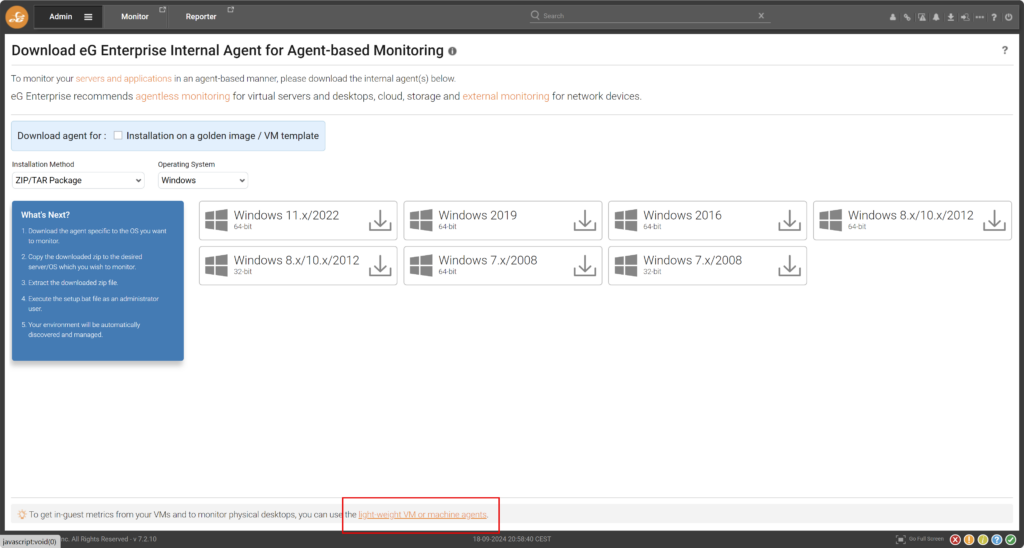Click the Windows 2016 tile label
This screenshot has height=548, width=1024.
click(x=682, y=216)
